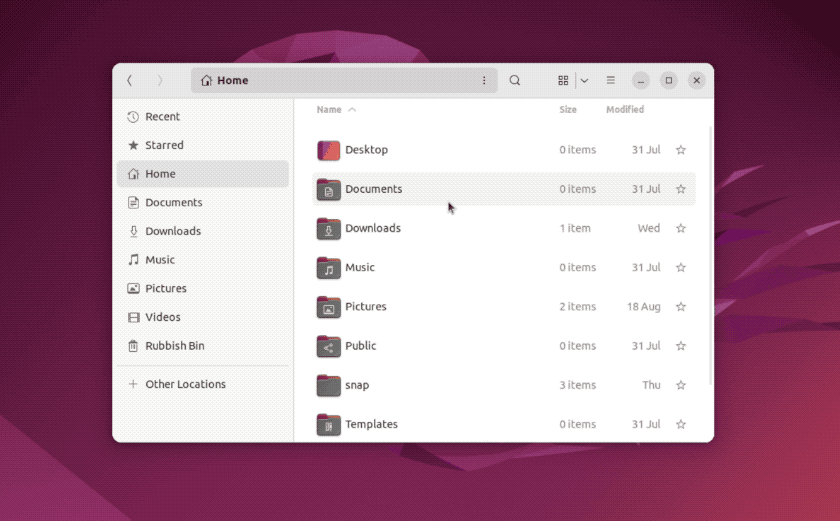
Task: Click the 'Wed' modified date of Downloads
Action: (649, 228)
